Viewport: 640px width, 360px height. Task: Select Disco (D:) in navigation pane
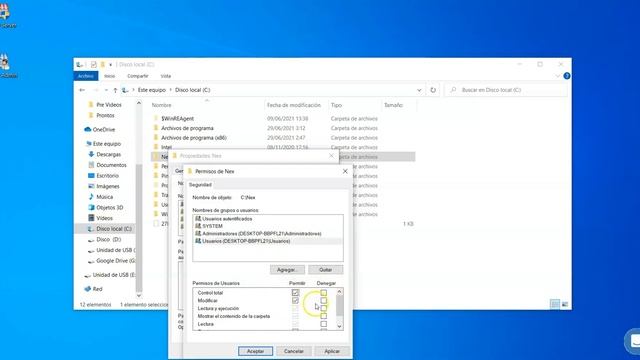tap(108, 240)
